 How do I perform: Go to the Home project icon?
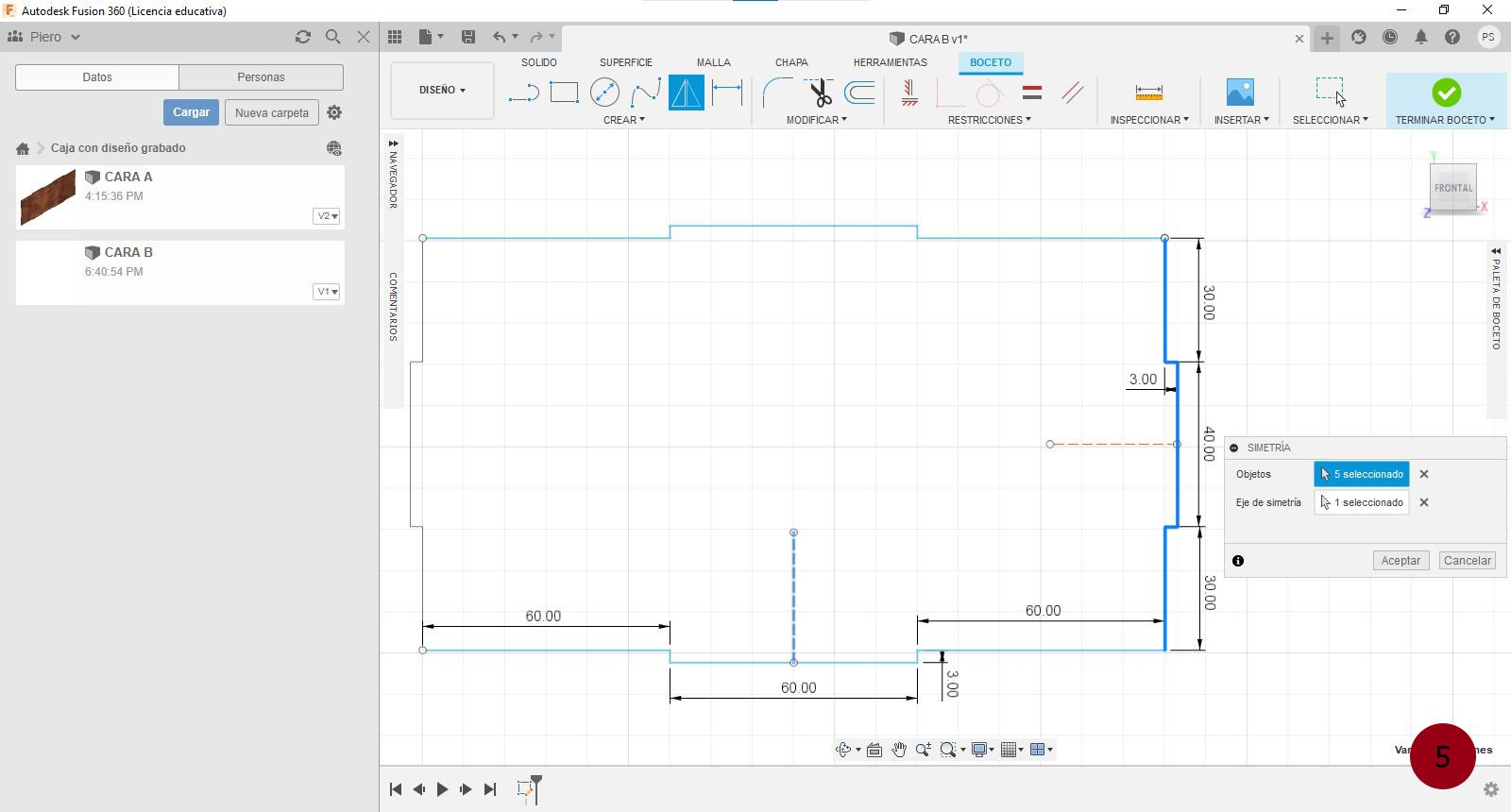[23, 148]
